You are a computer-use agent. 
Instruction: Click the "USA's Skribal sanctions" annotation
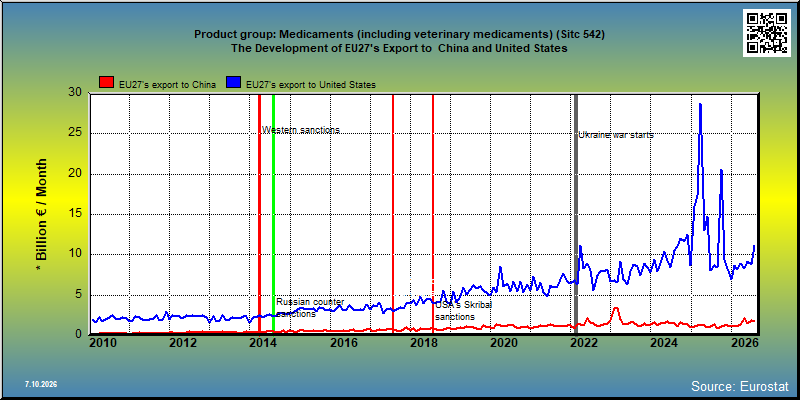pos(463,311)
